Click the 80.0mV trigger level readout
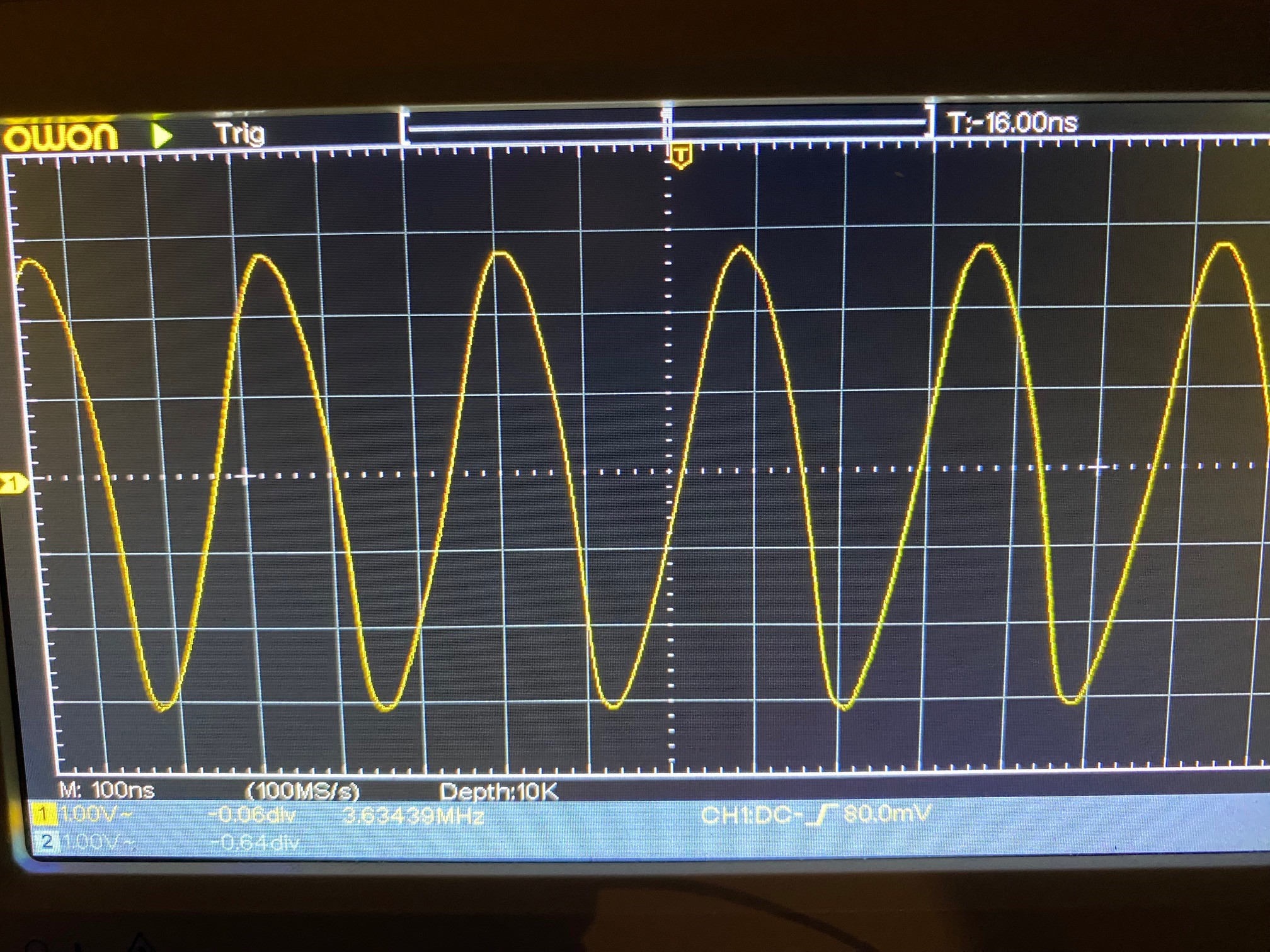Screen dimensions: 1270x952 (887, 813)
